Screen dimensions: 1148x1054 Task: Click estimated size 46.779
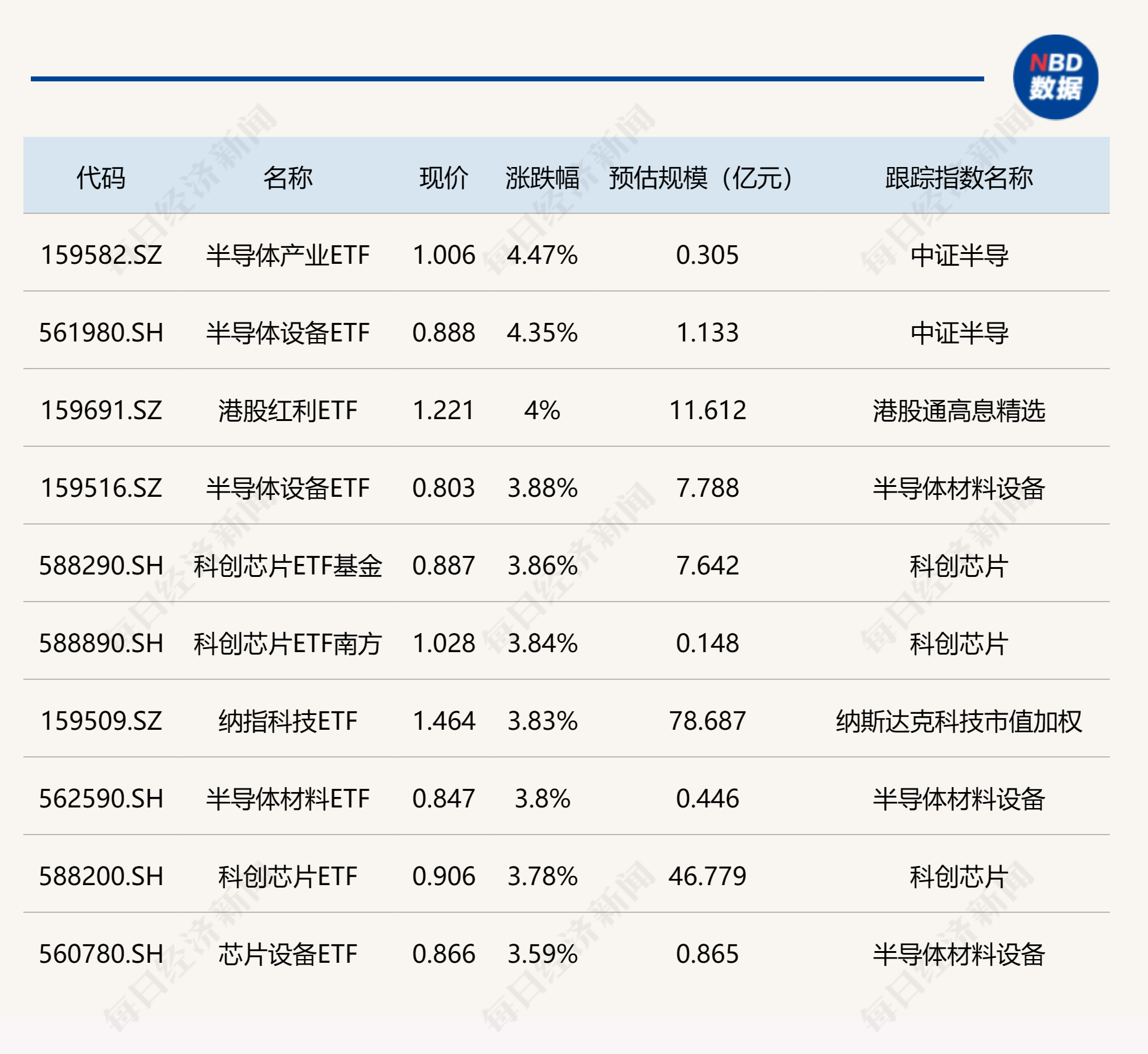[x=707, y=876]
